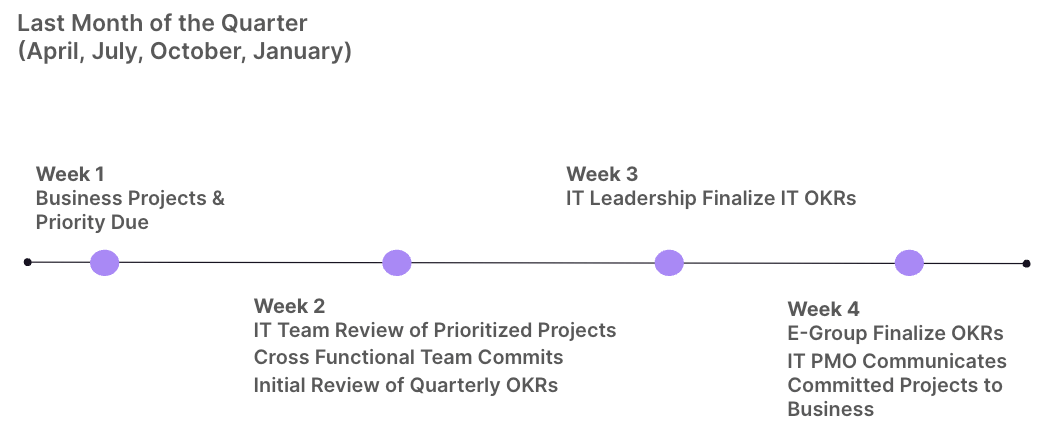Click the "Business Projects & Priority Due" text
Viewport: 1052px width, 437px height.
(130, 210)
